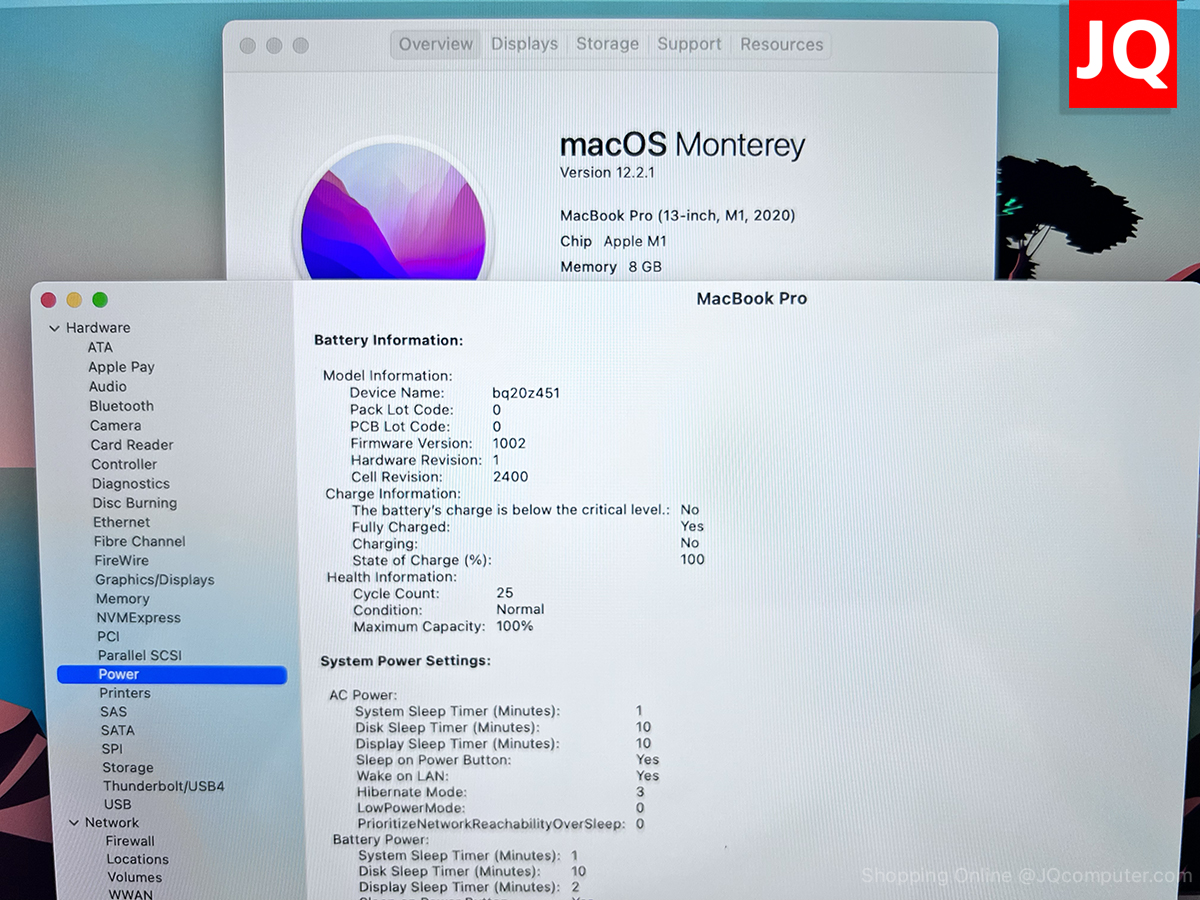The width and height of the screenshot is (1200, 900).
Task: Select Firewall under Network
Action: point(130,841)
